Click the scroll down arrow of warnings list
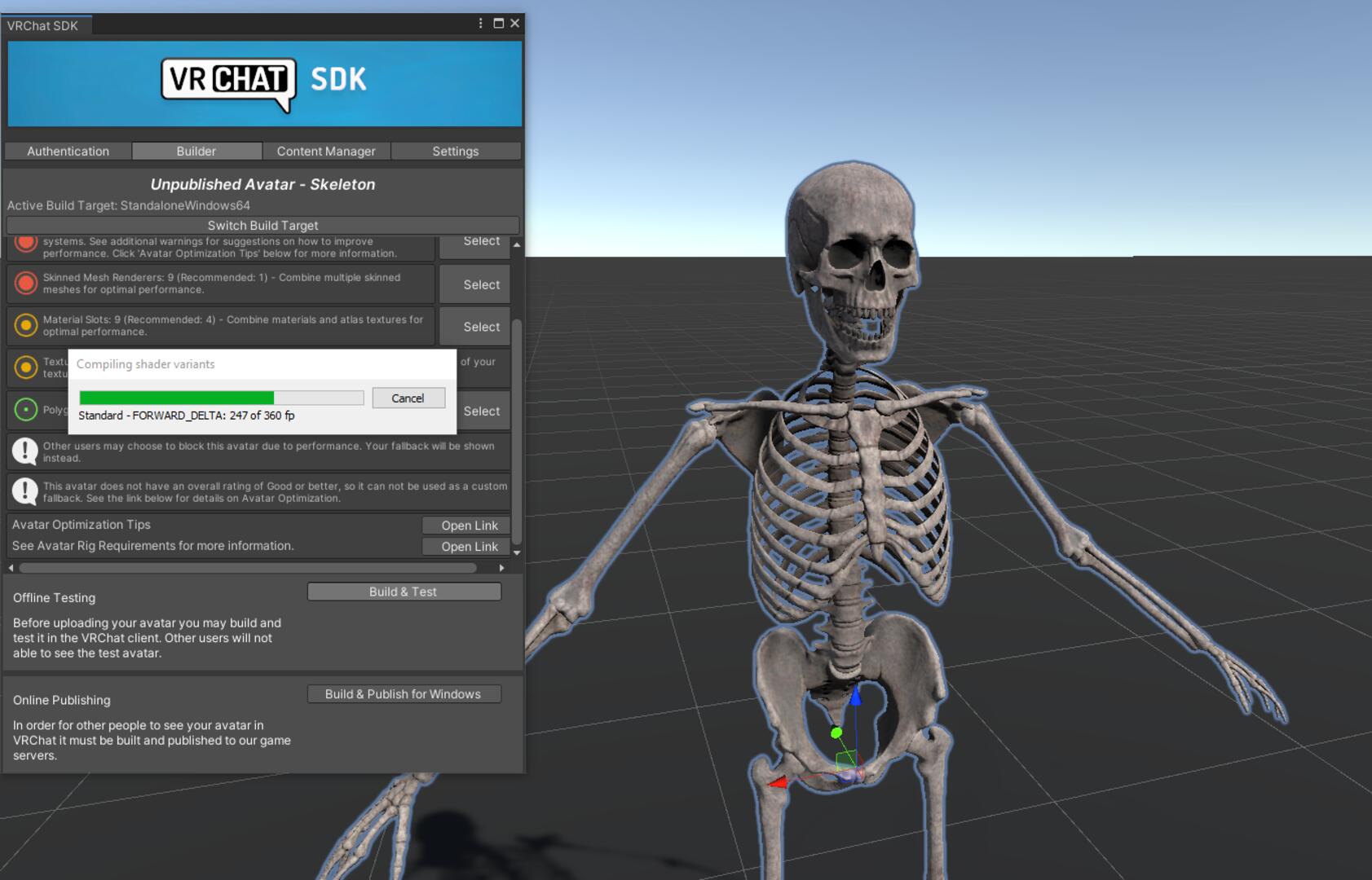 coord(517,552)
